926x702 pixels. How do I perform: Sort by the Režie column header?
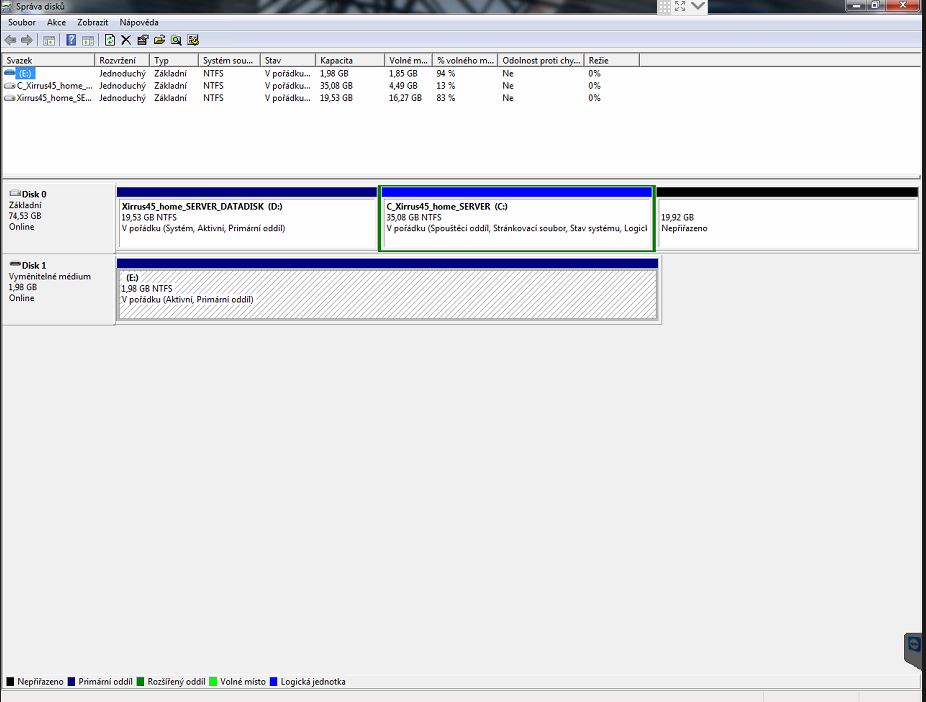(611, 60)
